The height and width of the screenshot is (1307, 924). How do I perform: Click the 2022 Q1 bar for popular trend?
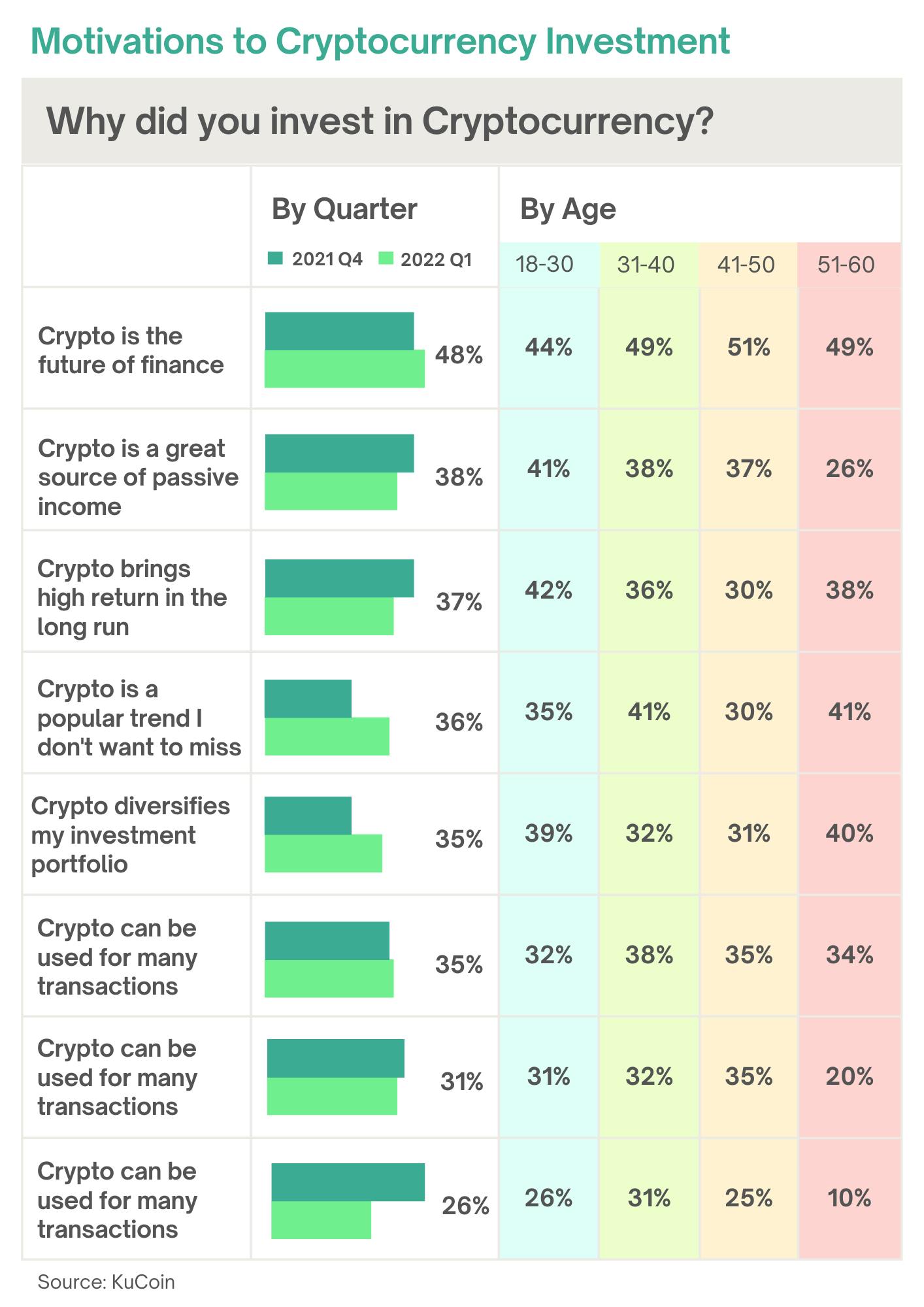(327, 736)
